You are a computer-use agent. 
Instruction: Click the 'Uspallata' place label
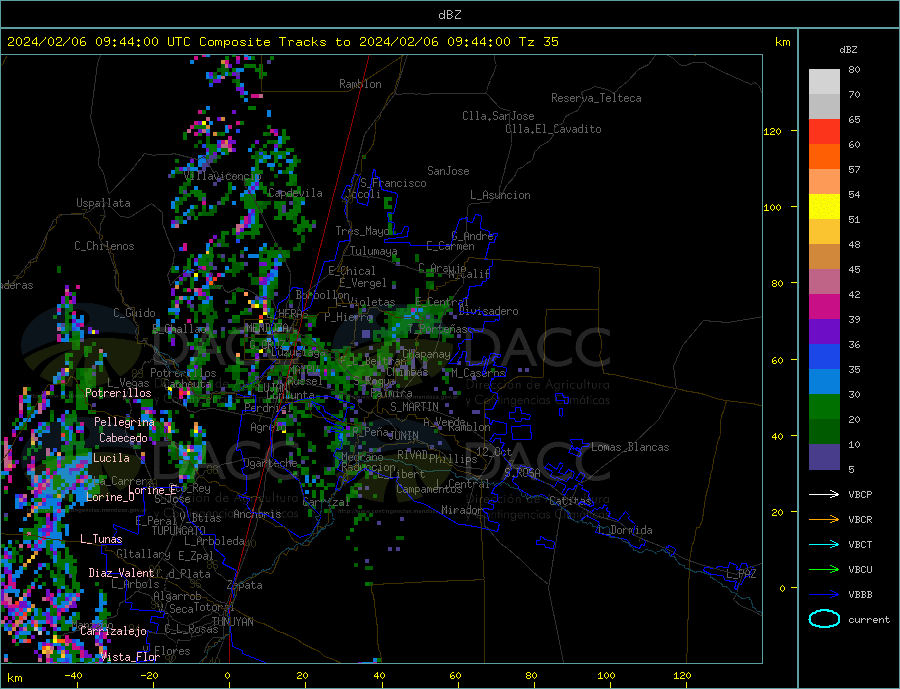point(103,203)
